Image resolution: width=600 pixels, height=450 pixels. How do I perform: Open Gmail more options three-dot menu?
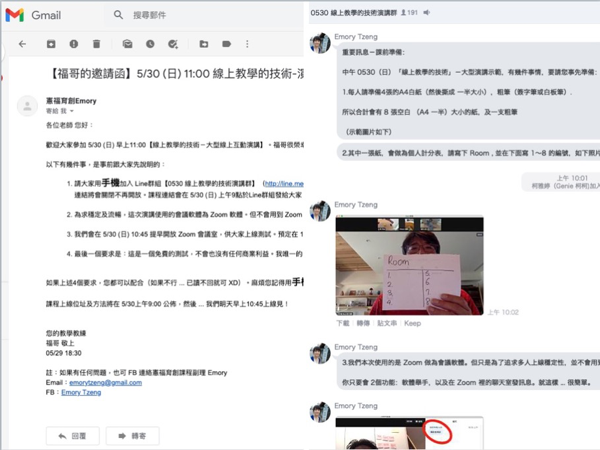tap(247, 44)
